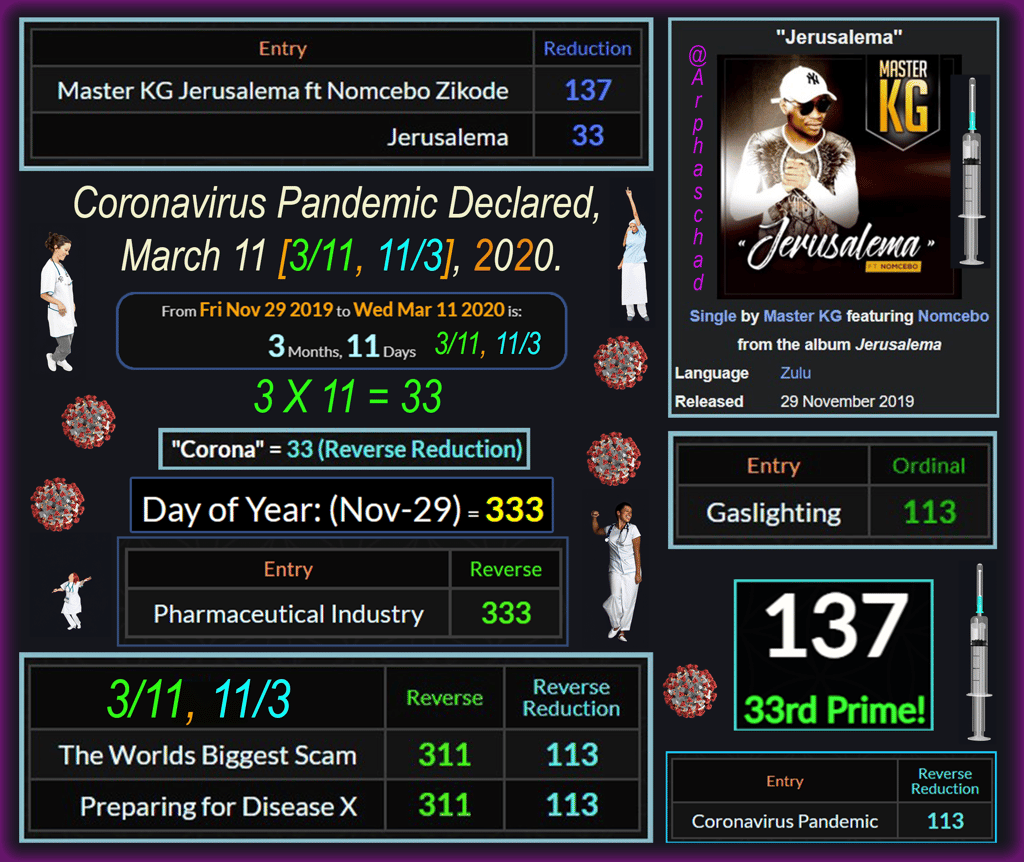Click the virus icon beside Corona reduction box
The width and height of the screenshot is (1024, 862).
pos(613,458)
